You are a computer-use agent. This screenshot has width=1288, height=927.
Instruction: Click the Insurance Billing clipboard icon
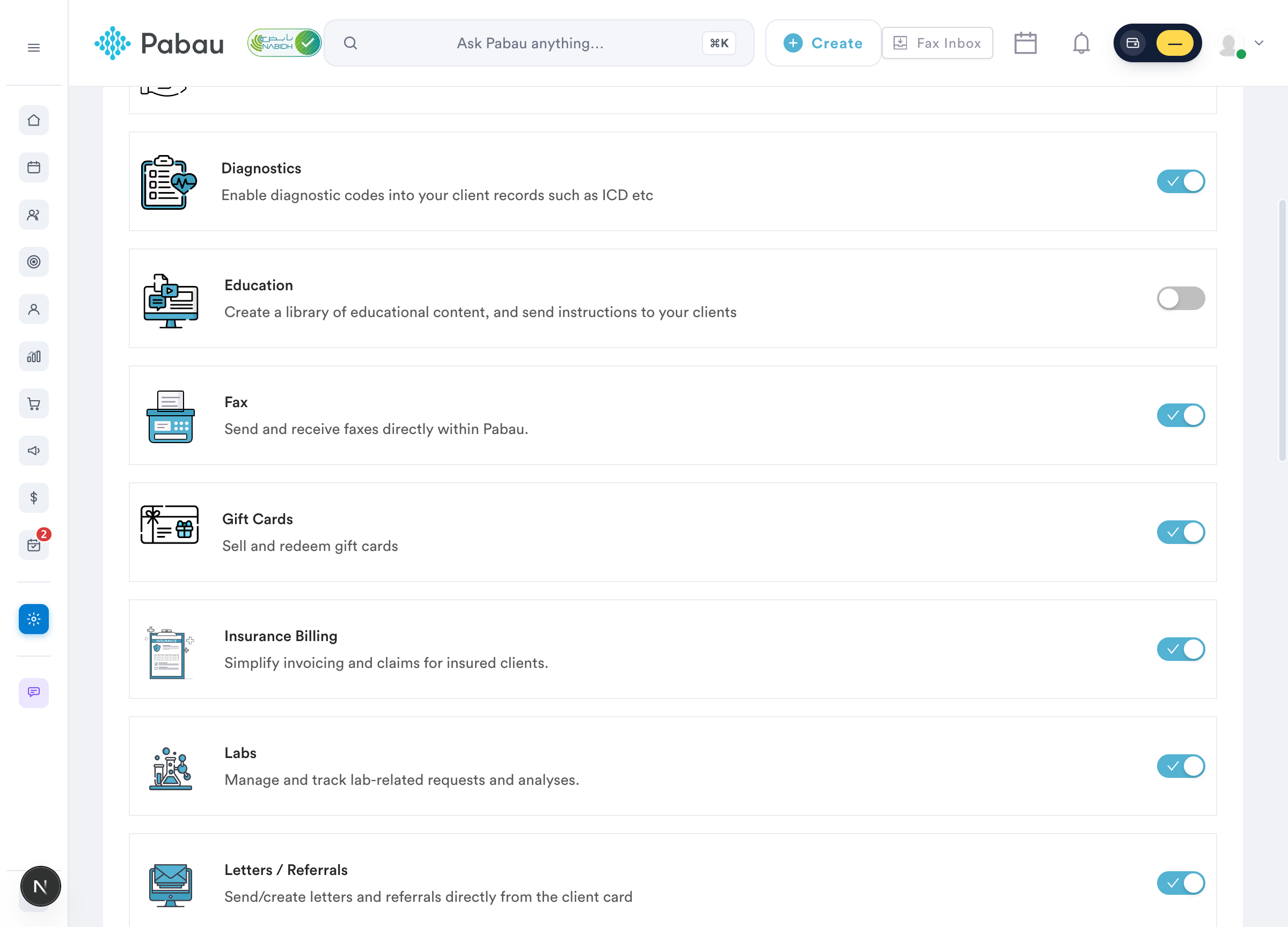coord(170,652)
